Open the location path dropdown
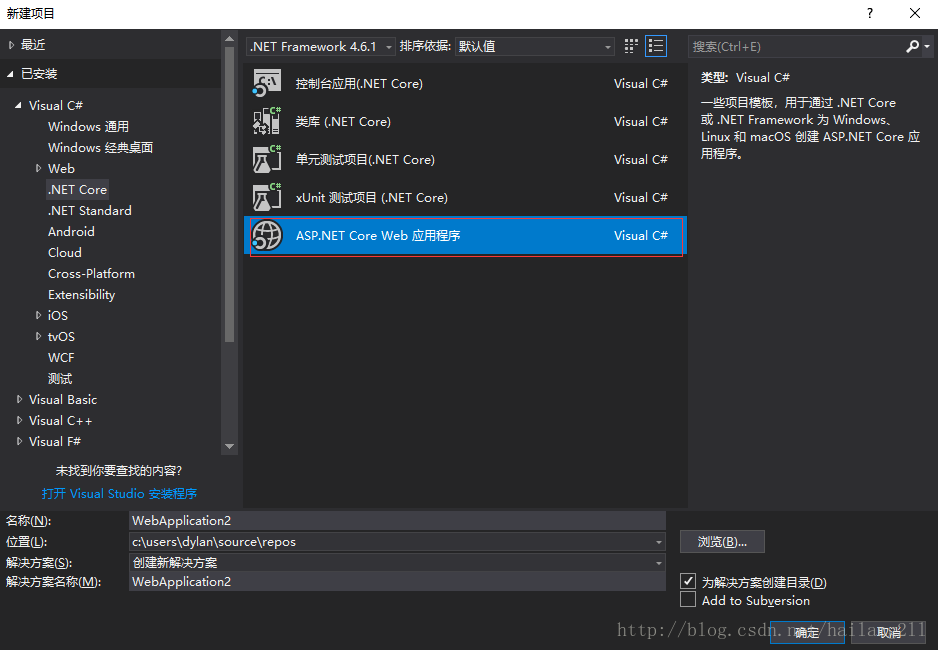The height and width of the screenshot is (650, 938). [x=658, y=542]
